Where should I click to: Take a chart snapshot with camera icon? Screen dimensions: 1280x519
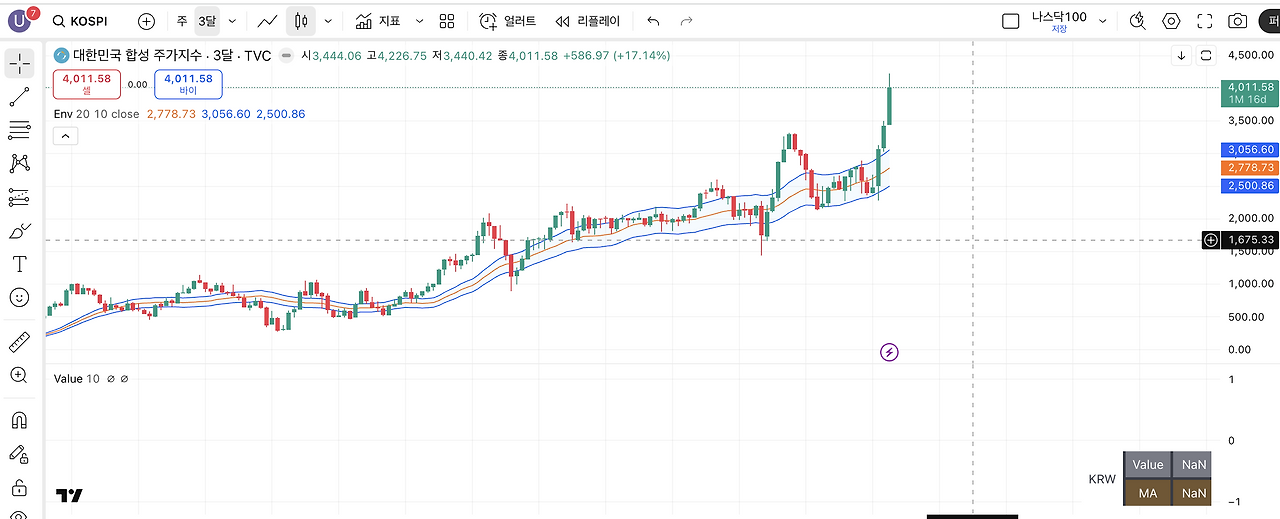[x=1238, y=21]
